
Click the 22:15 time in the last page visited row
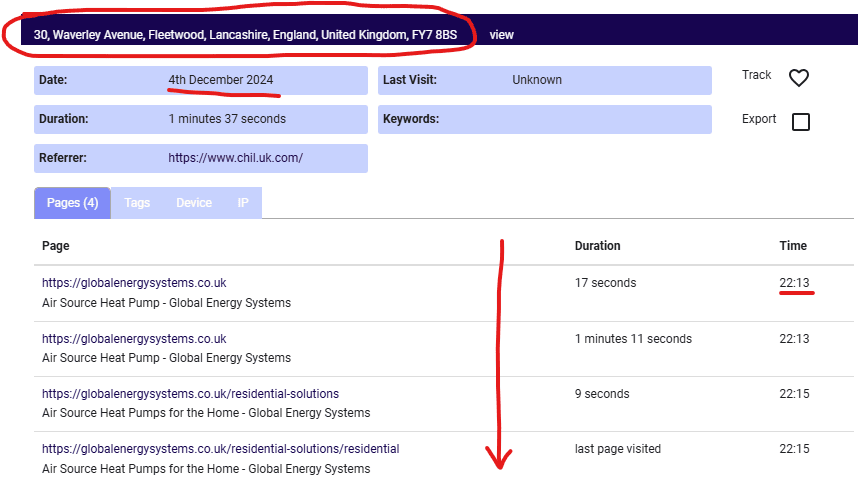coord(794,449)
